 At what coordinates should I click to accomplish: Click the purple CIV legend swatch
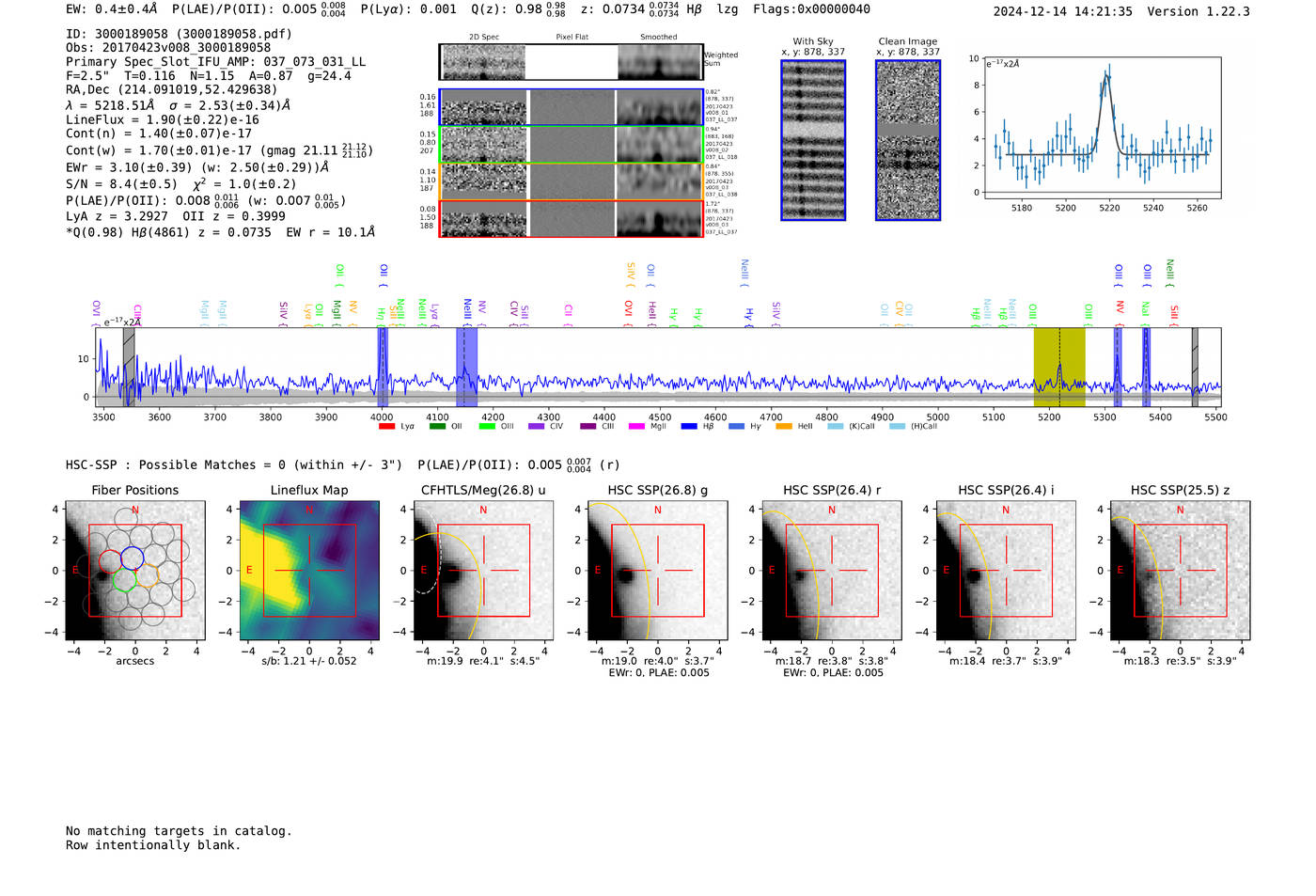pos(537,427)
